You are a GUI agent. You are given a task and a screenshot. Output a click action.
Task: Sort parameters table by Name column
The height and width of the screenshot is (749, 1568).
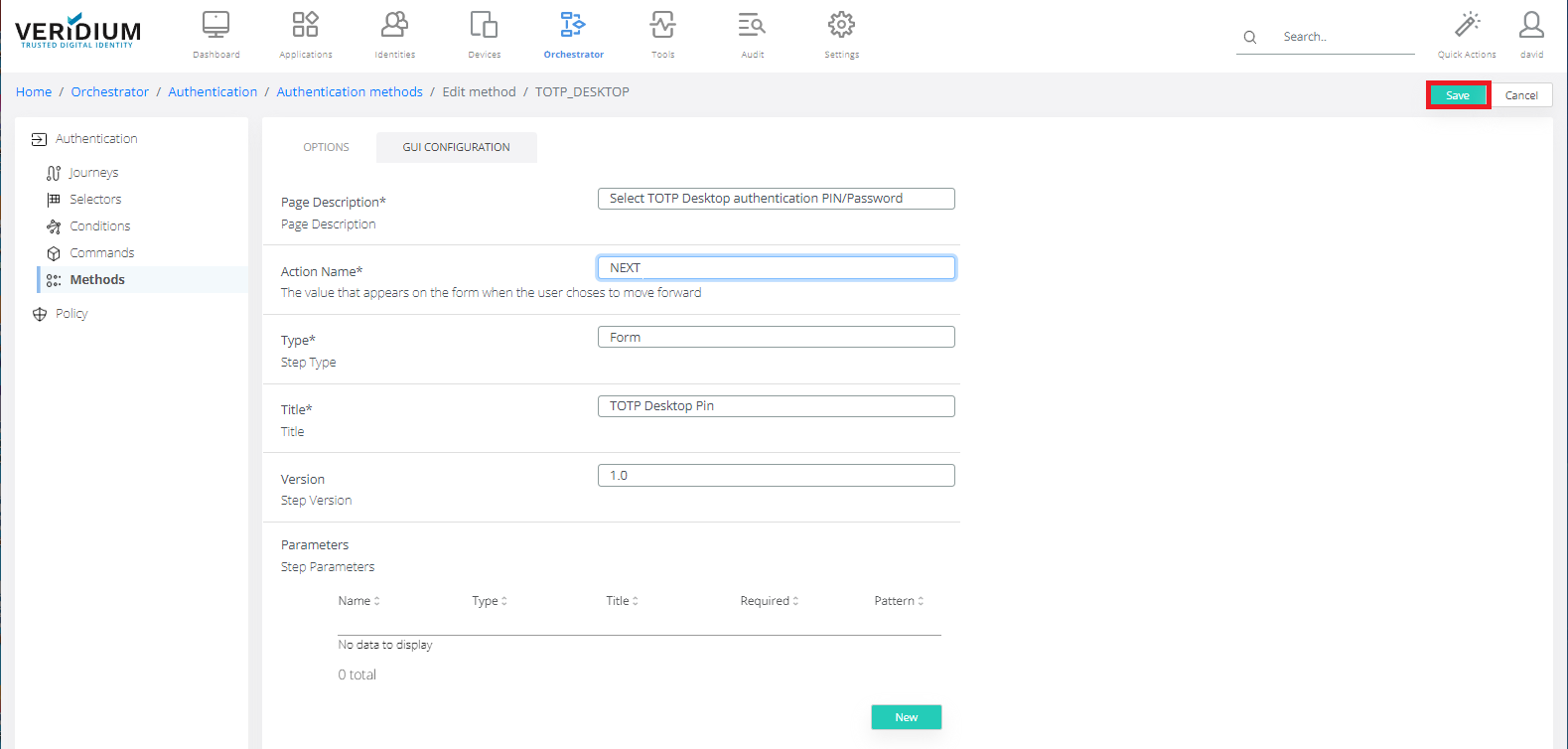click(x=358, y=601)
